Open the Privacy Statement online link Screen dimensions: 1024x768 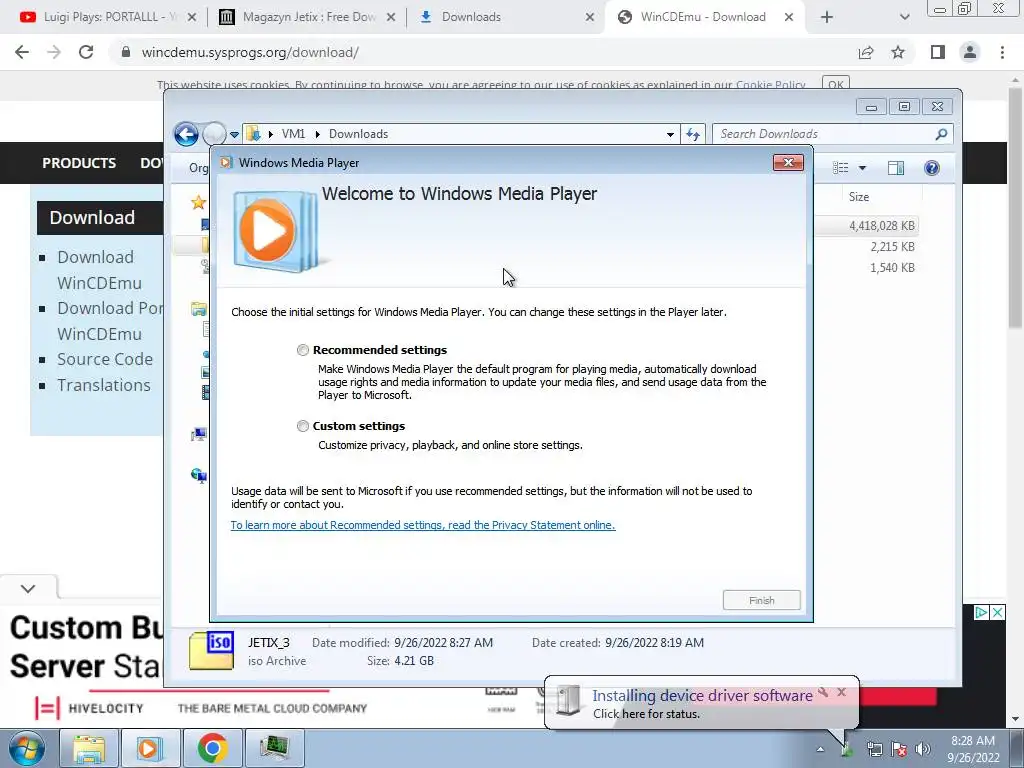tap(423, 525)
